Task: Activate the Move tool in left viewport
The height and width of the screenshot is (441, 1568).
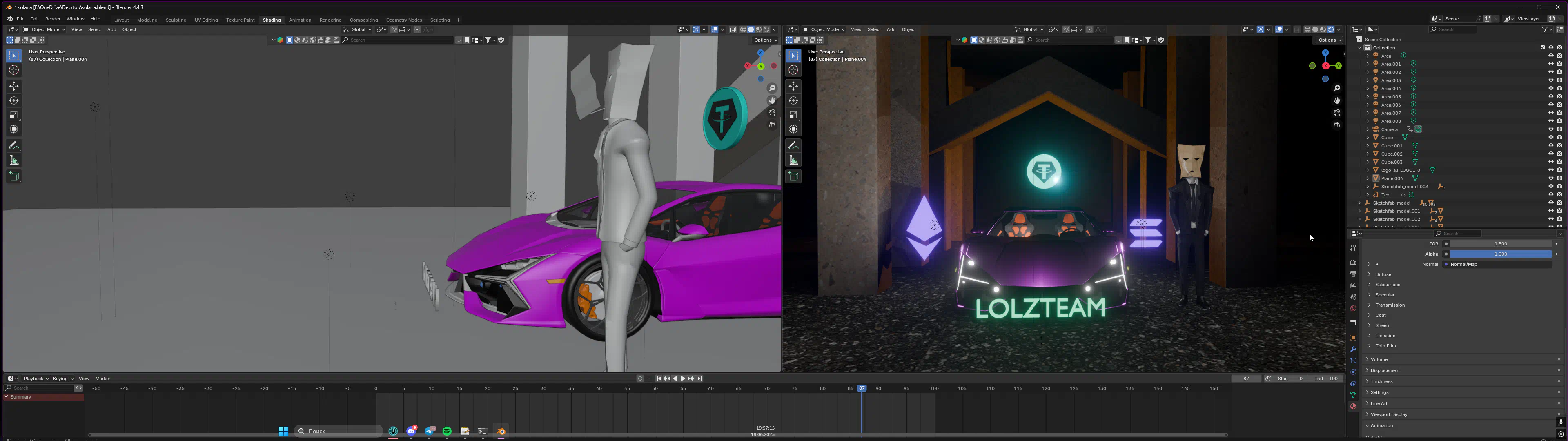Action: click(x=14, y=87)
